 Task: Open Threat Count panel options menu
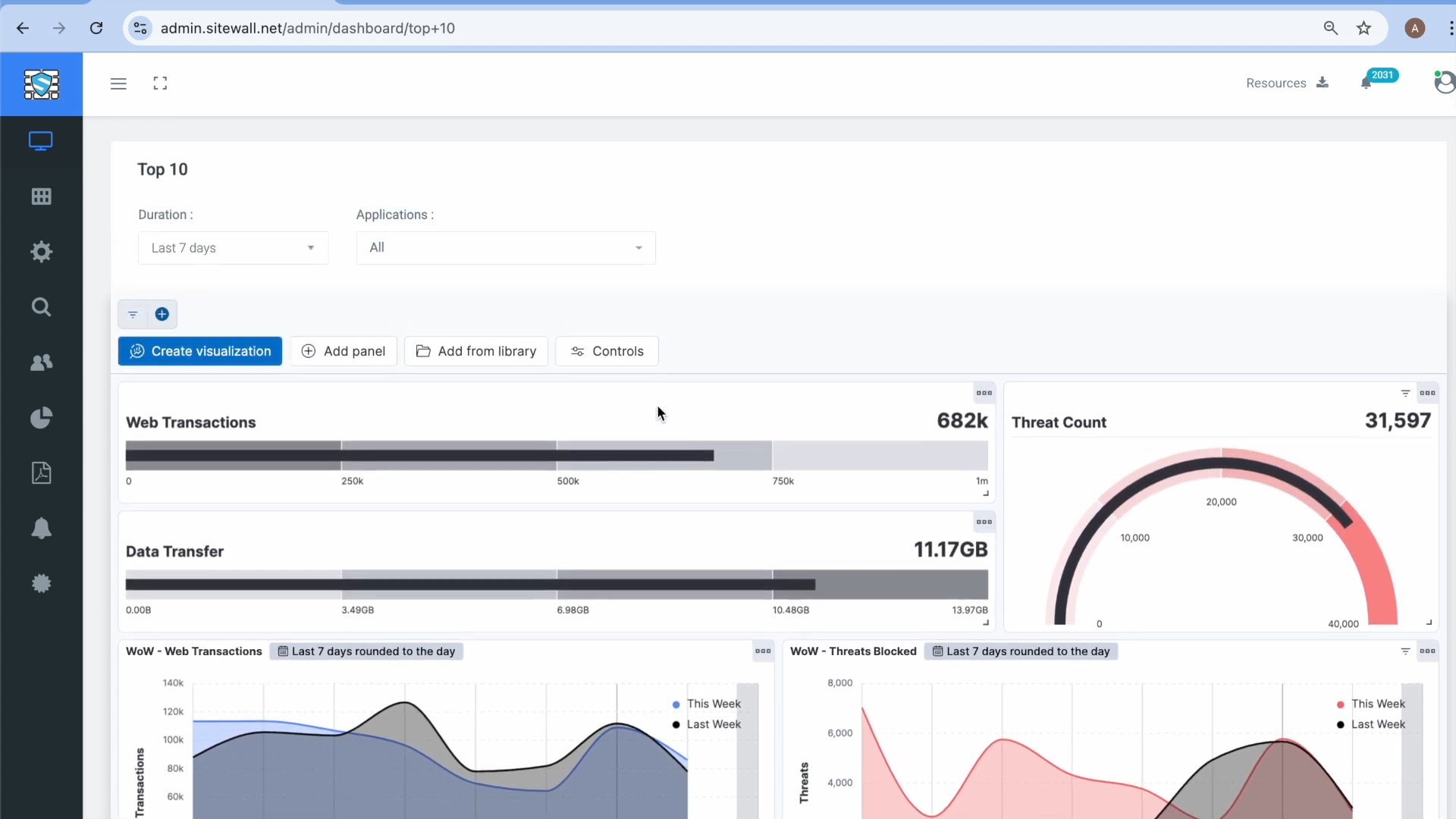[1428, 393]
